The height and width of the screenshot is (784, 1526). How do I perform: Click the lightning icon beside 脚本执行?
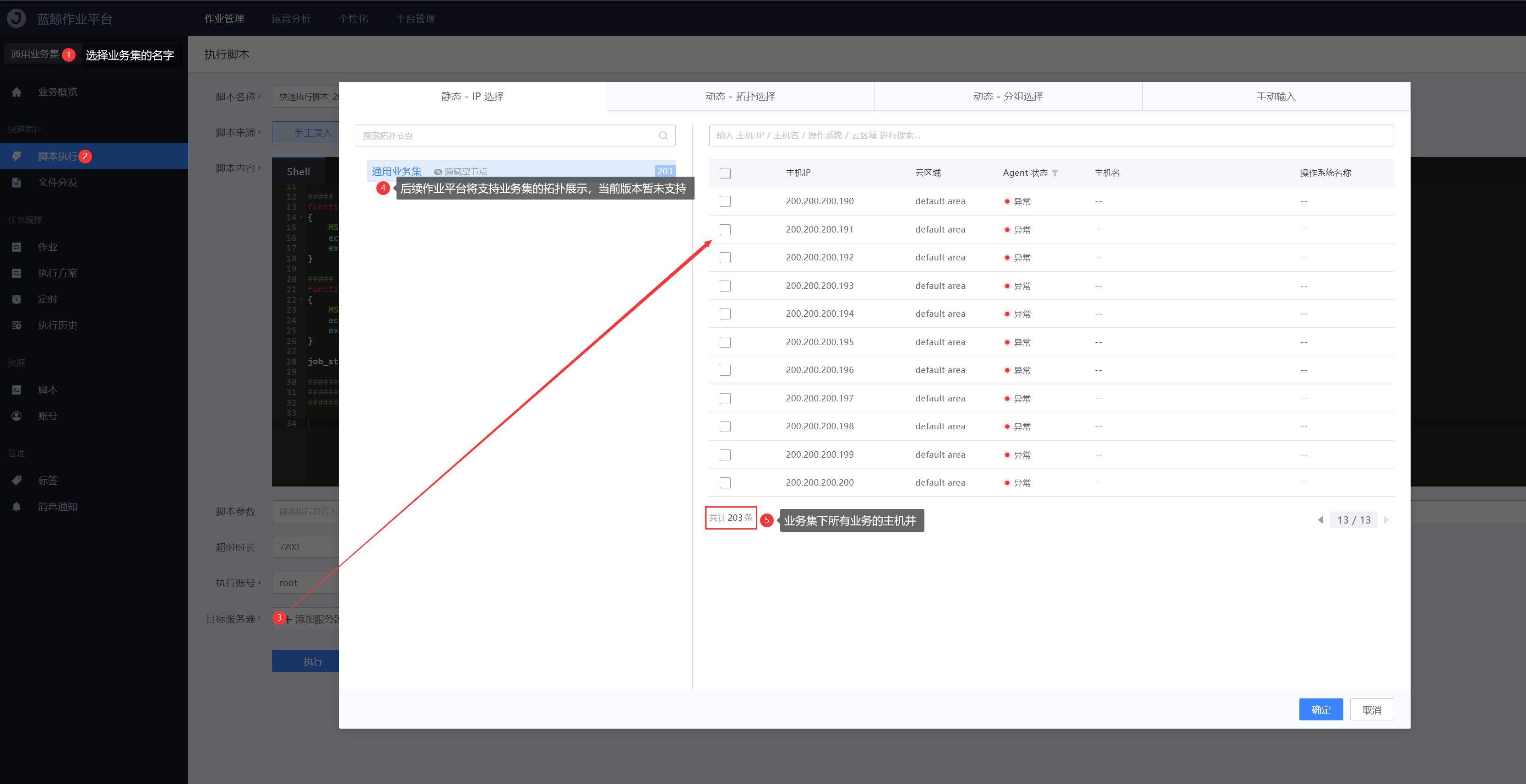[16, 157]
